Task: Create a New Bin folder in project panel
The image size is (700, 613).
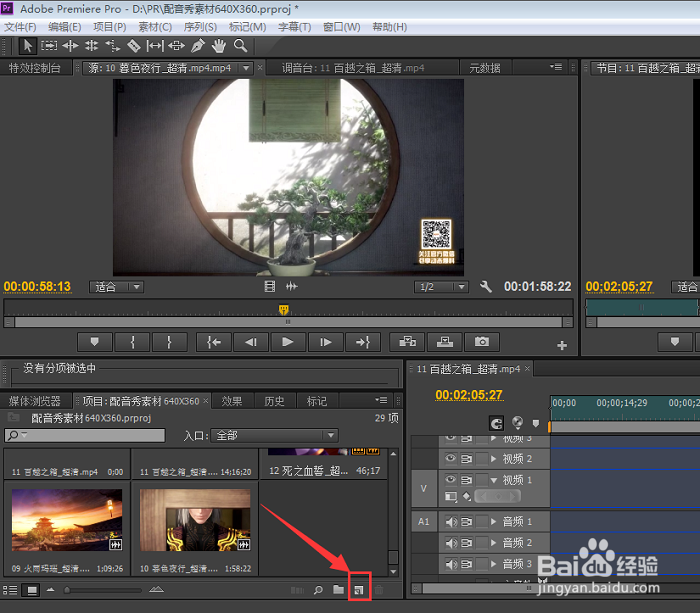Action: point(339,590)
